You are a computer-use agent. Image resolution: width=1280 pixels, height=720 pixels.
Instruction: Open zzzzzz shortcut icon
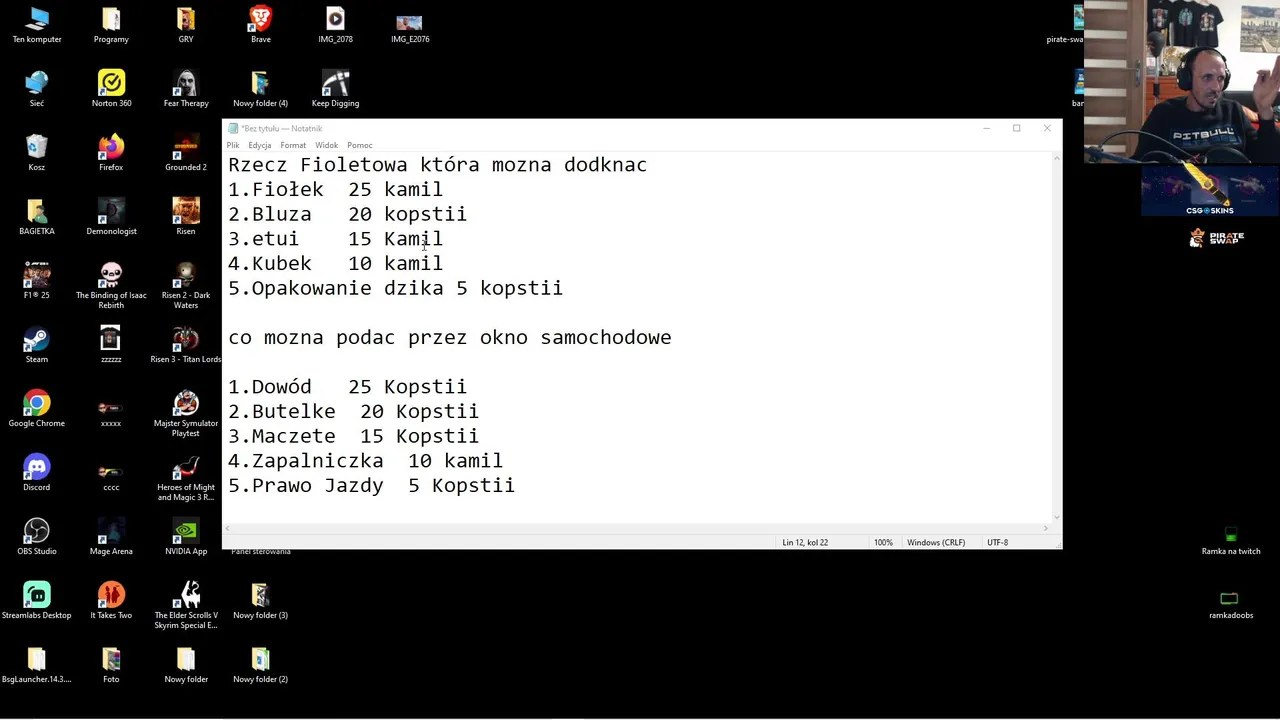pos(111,345)
